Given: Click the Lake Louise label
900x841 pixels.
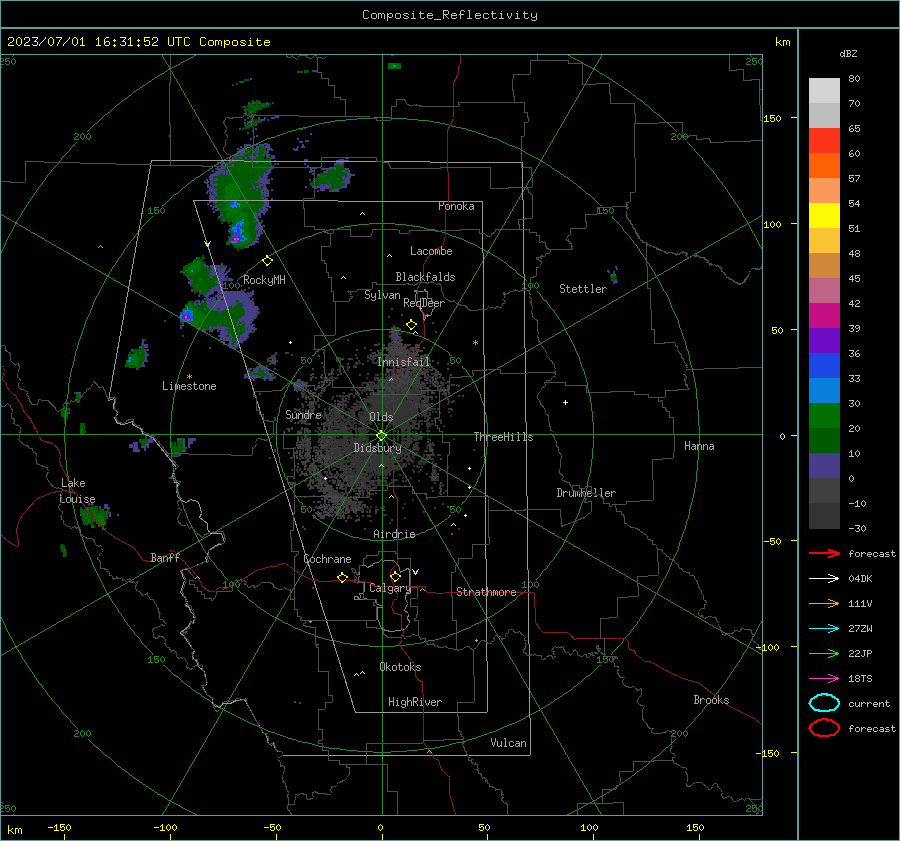Looking at the screenshot, I should [x=77, y=491].
